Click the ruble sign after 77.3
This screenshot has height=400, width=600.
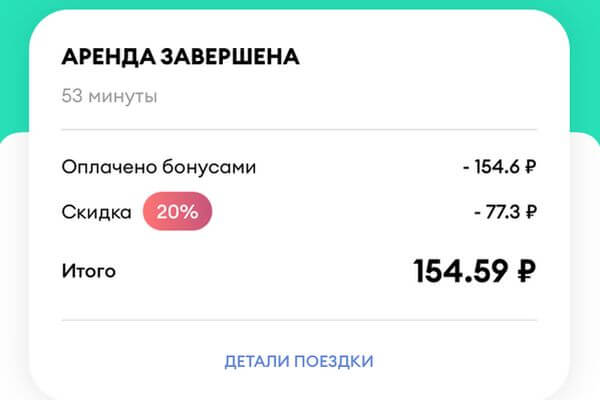(x=531, y=211)
